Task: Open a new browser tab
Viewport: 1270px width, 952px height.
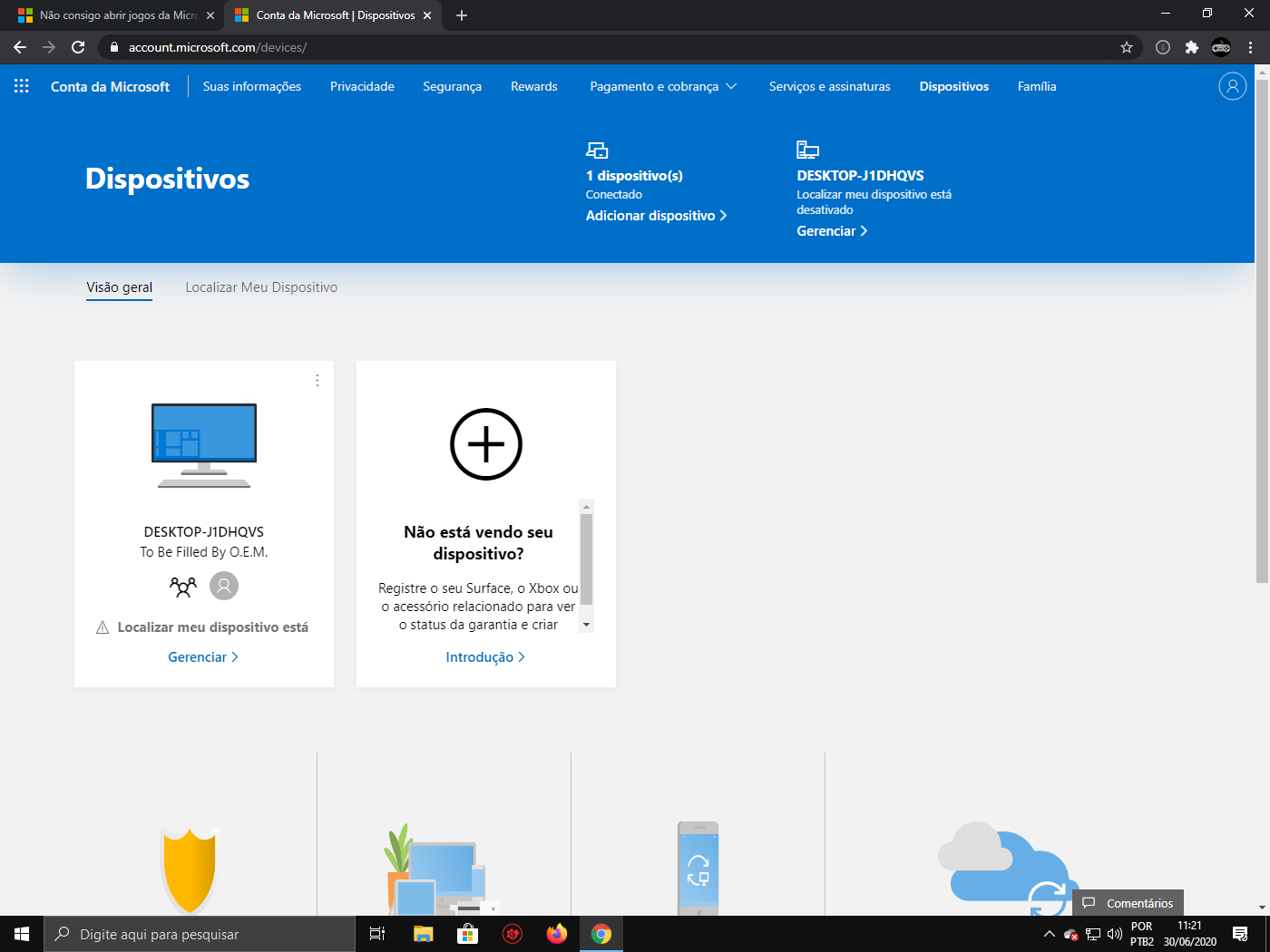Action: coord(462,15)
